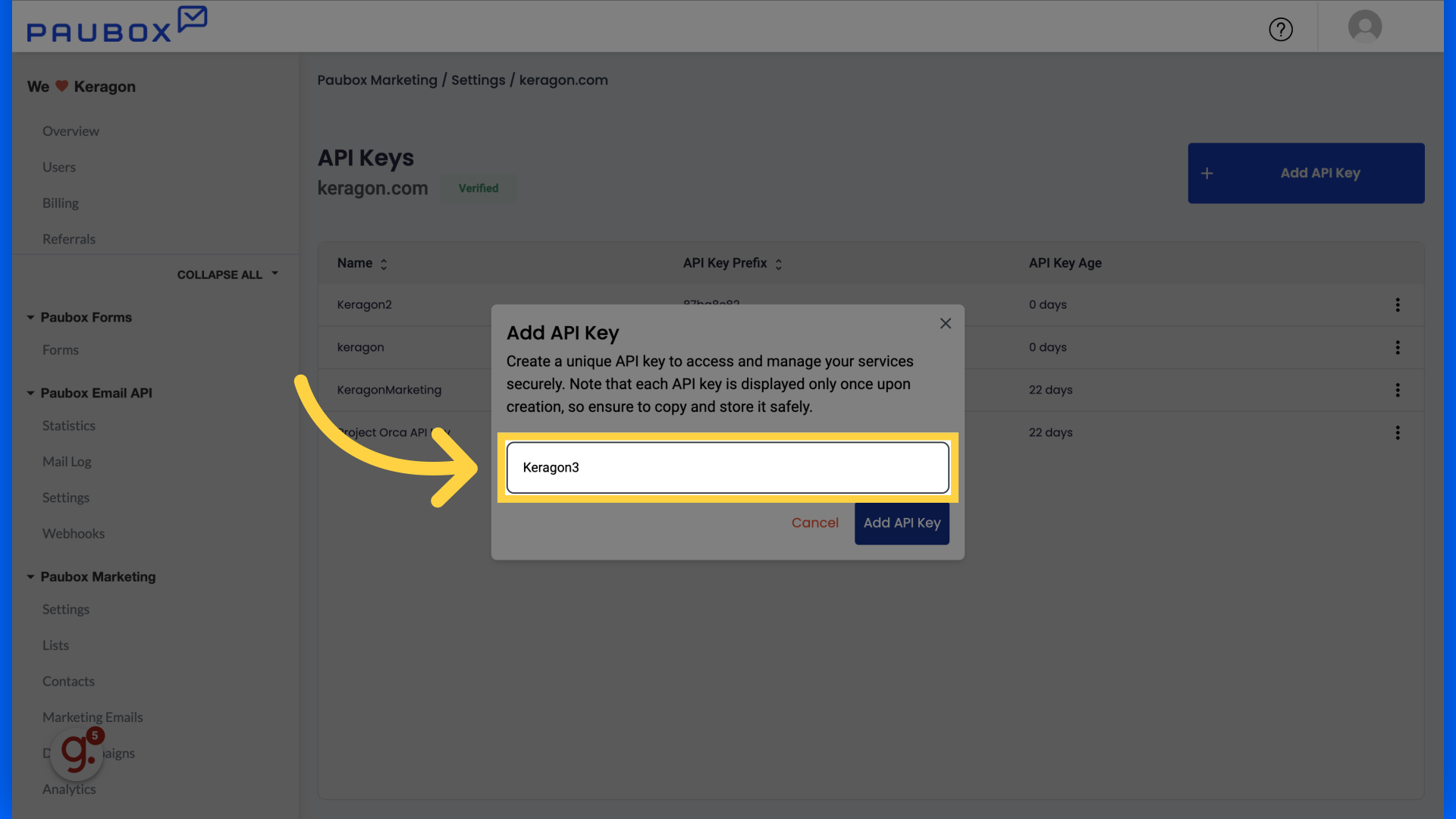Open the options menu for KeragonMarketing row
The width and height of the screenshot is (1456, 819).
tap(1398, 390)
